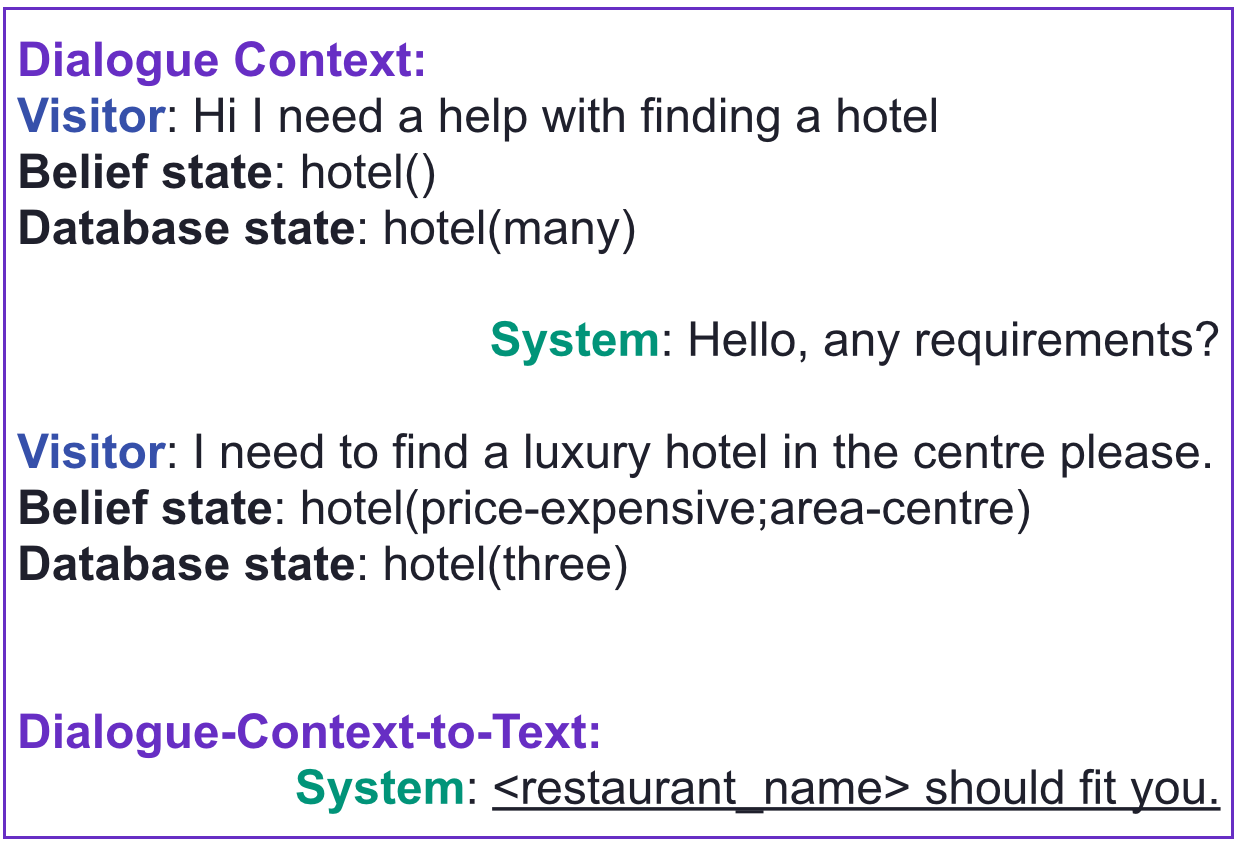Select the "Hi I need a help" utterance
Screen dimensions: 1240x846
565,118
